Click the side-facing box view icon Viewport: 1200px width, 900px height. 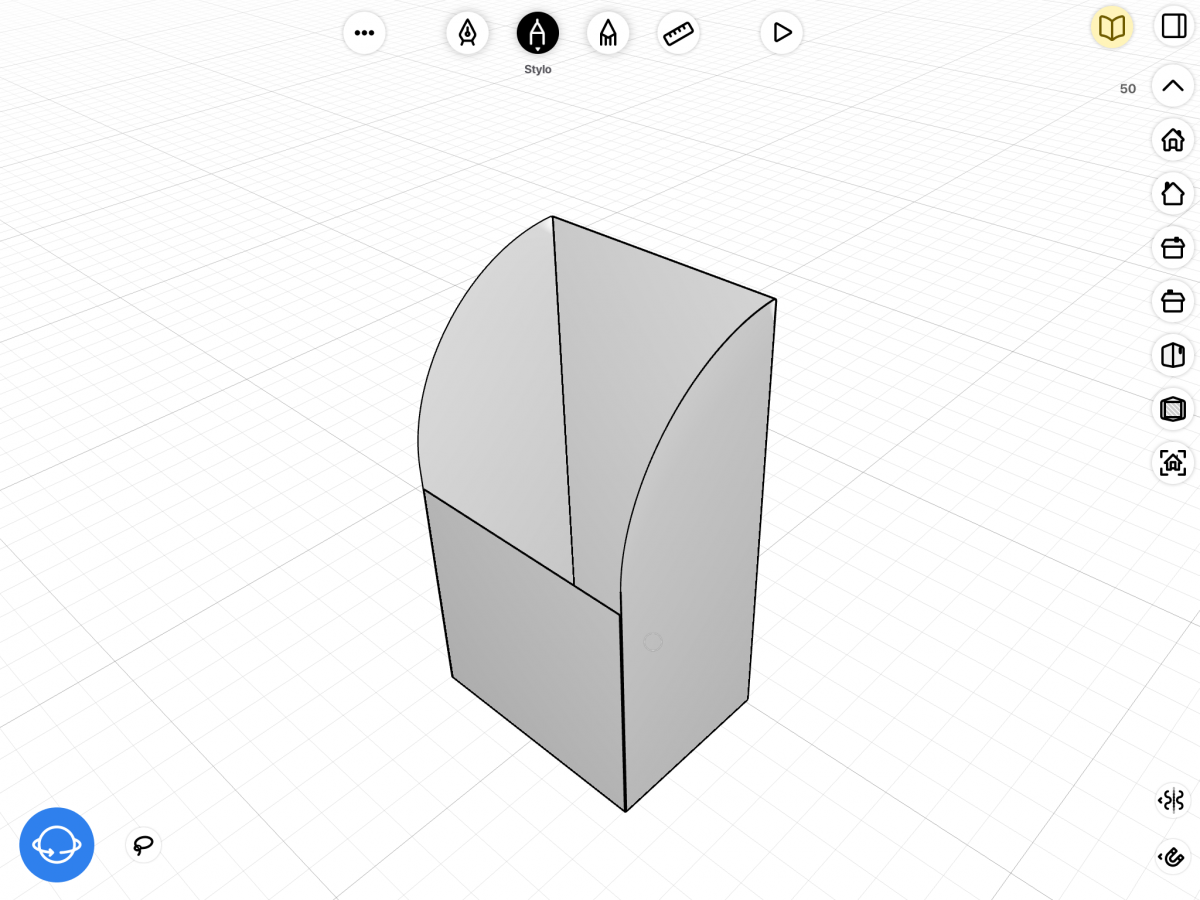[1172, 354]
